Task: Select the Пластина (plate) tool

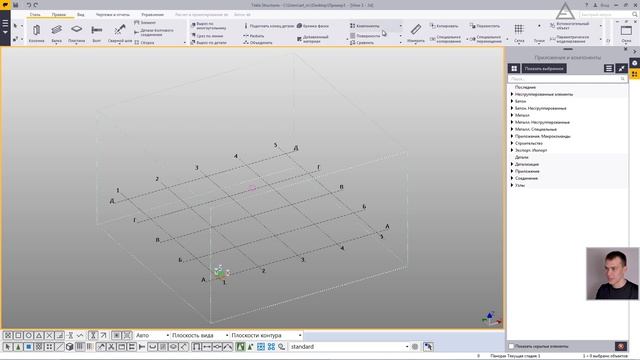Action: click(76, 33)
